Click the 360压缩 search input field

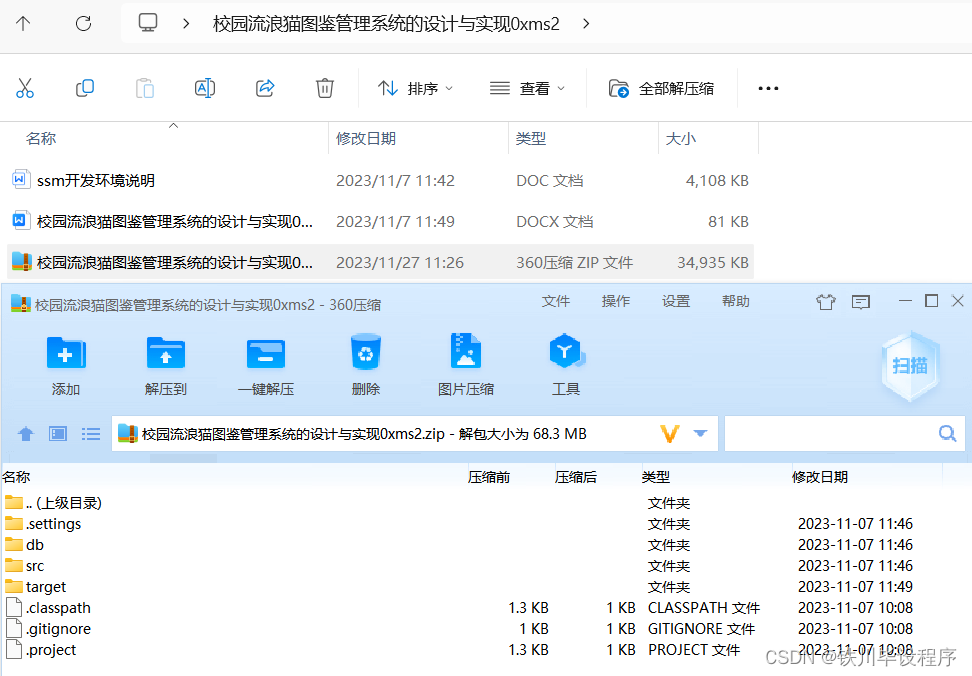pos(831,434)
